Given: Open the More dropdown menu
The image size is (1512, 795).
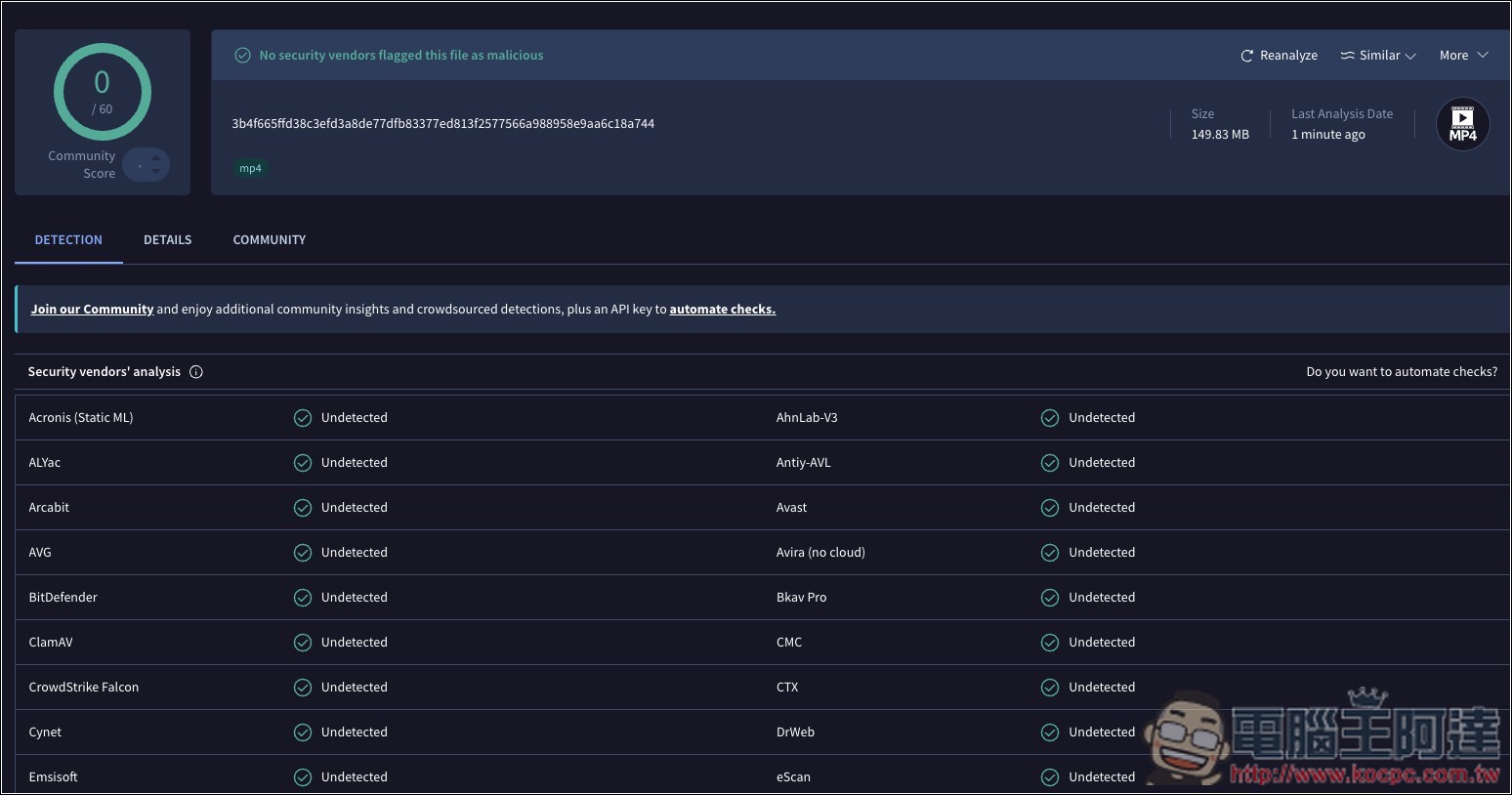Looking at the screenshot, I should (1463, 56).
